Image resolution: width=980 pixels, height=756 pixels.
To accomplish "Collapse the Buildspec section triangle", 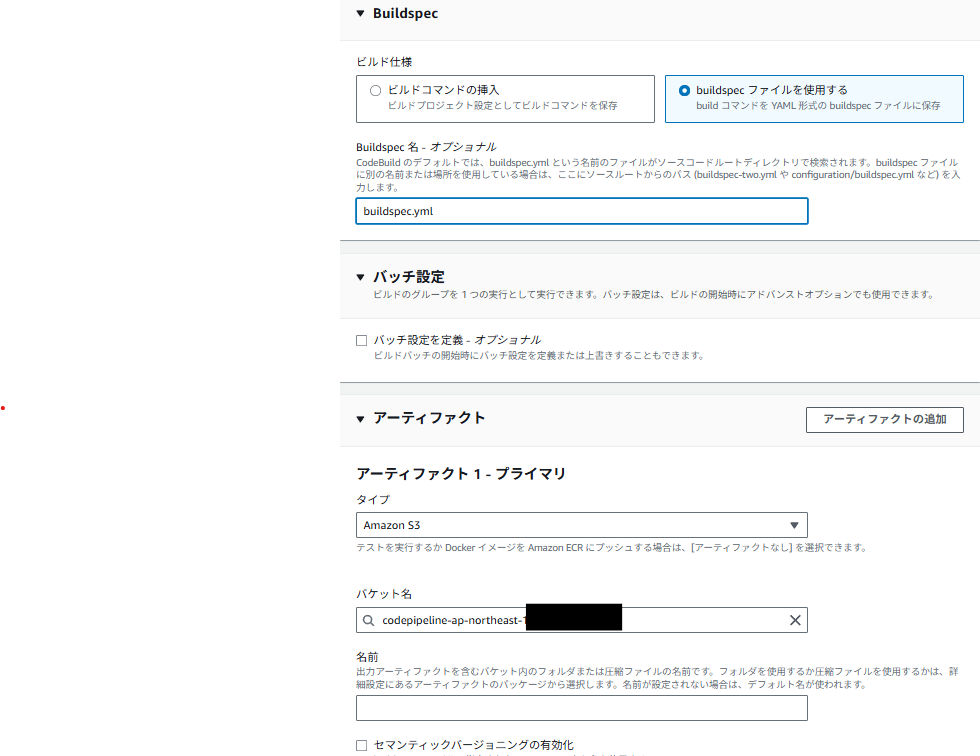I will [360, 14].
